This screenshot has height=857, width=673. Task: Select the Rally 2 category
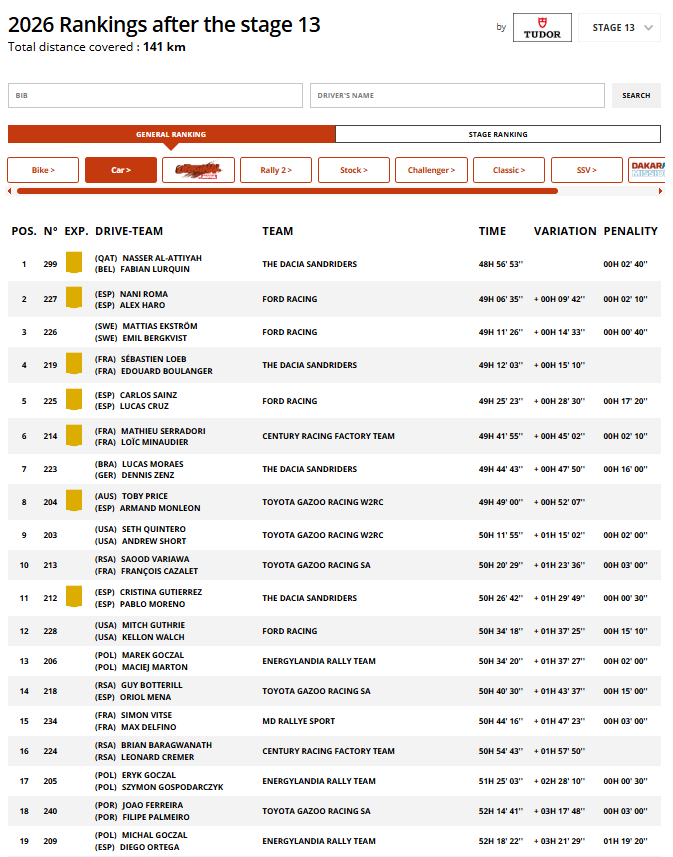tap(276, 170)
